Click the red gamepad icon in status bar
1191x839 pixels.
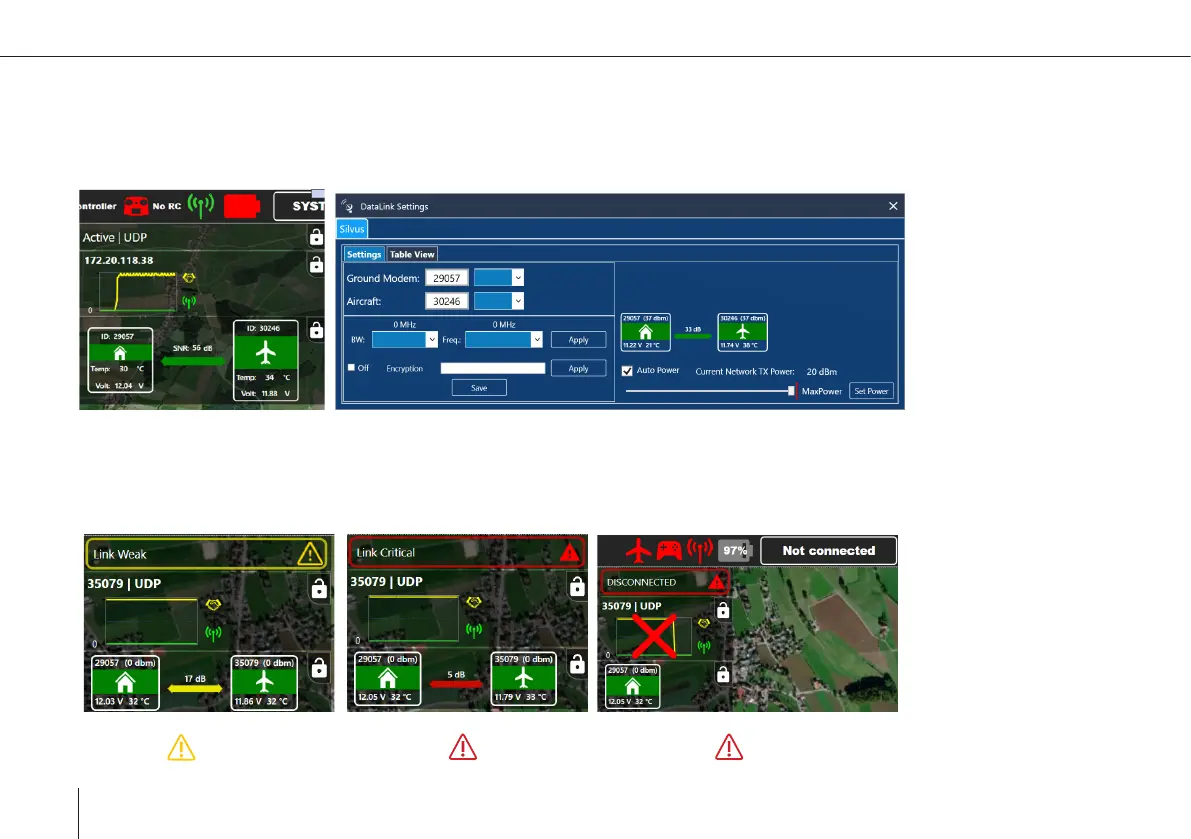[x=669, y=550]
